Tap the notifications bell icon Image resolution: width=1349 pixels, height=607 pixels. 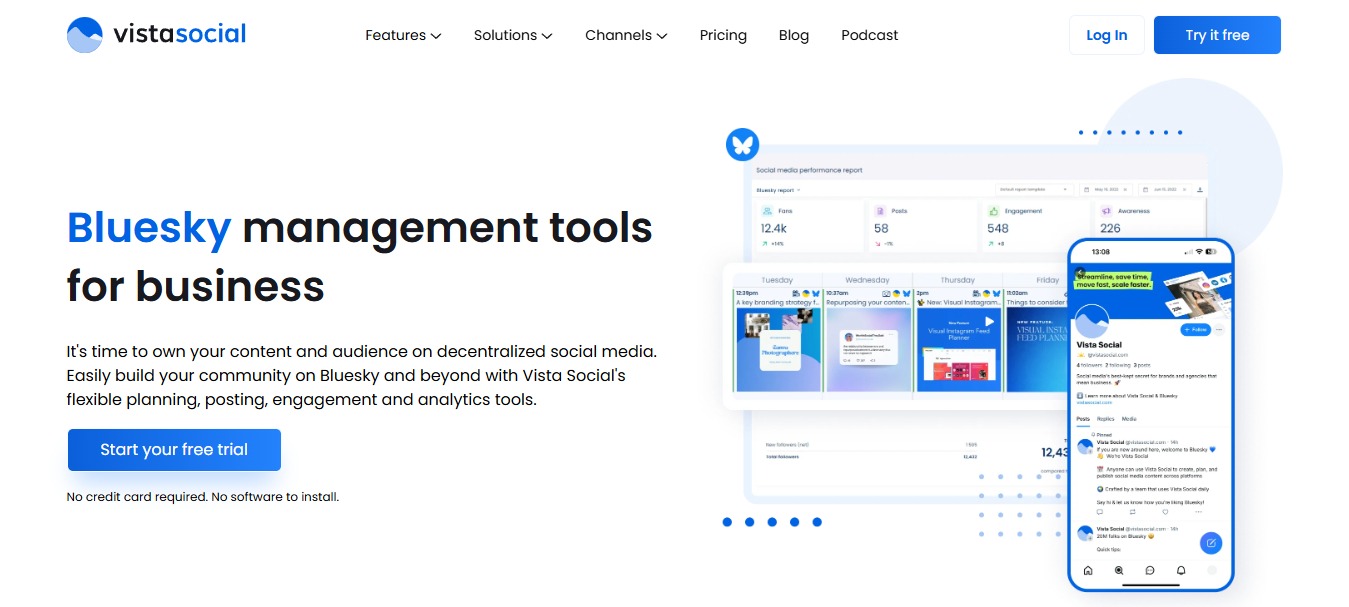click(x=1180, y=570)
